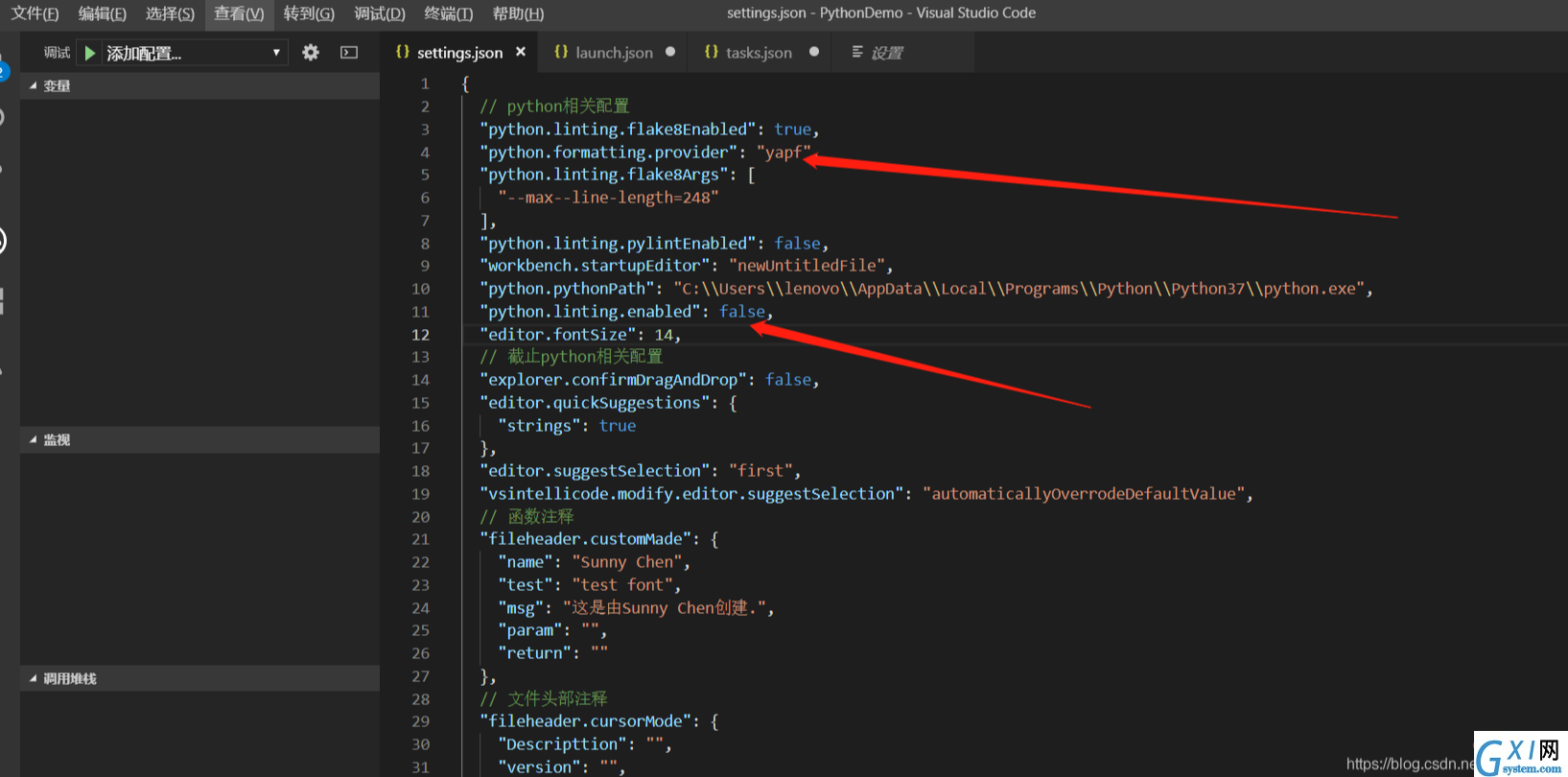
Task: Click the unsaved dot on launch.json tab
Action: click(x=670, y=52)
